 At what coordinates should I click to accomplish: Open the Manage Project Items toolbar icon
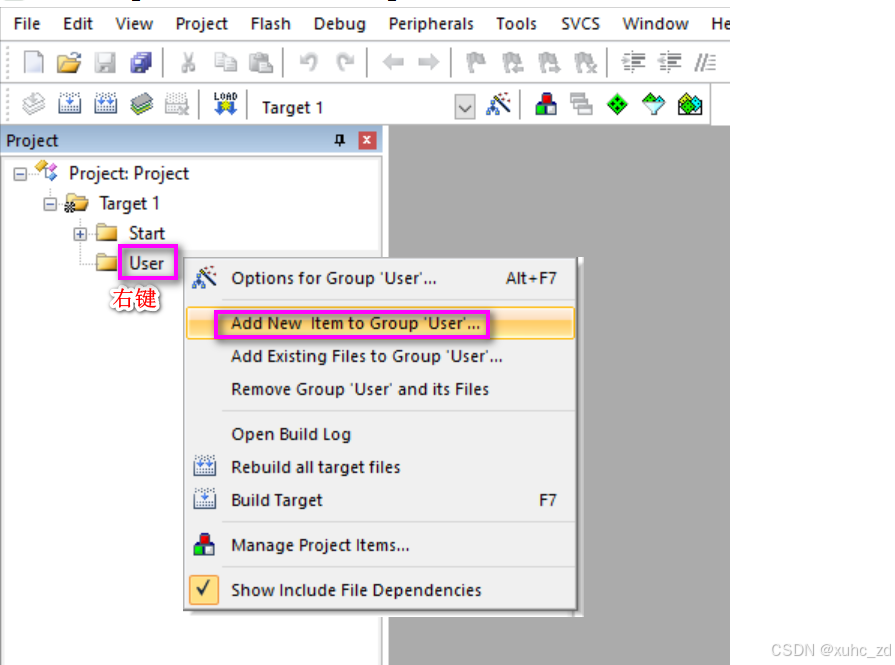(546, 104)
